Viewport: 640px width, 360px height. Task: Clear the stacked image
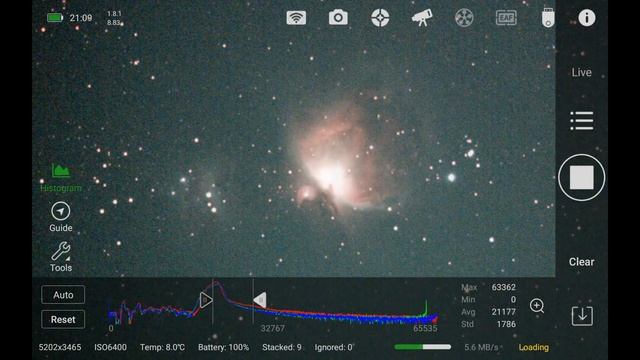582,262
